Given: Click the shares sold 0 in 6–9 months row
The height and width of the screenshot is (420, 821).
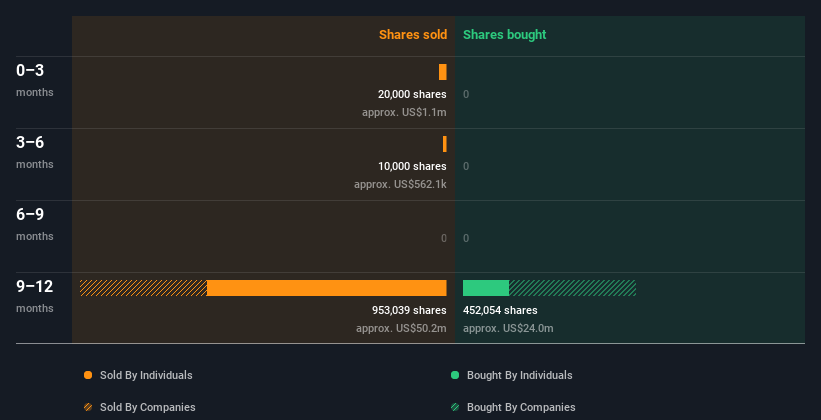Looking at the screenshot, I should [443, 238].
